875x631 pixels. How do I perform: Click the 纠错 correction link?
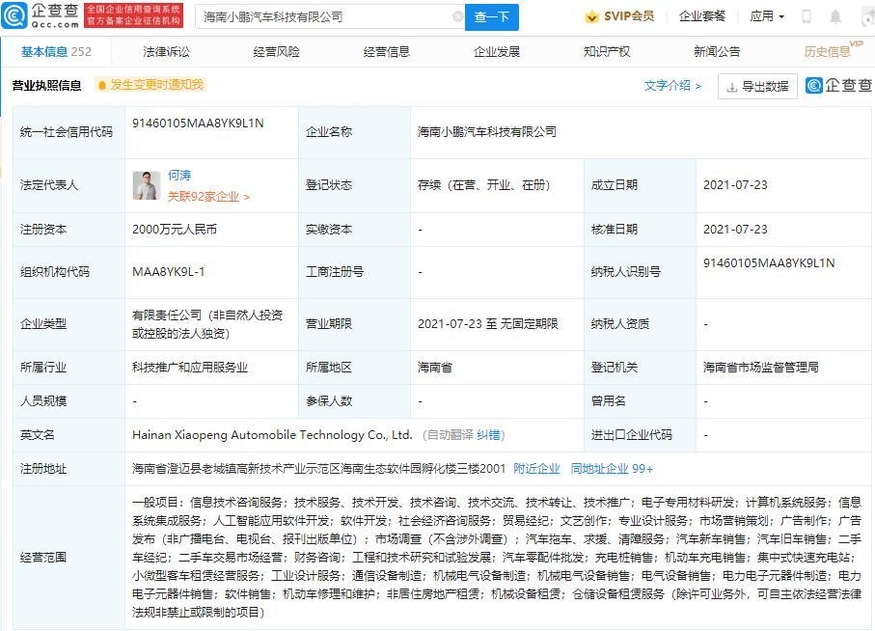click(x=488, y=435)
